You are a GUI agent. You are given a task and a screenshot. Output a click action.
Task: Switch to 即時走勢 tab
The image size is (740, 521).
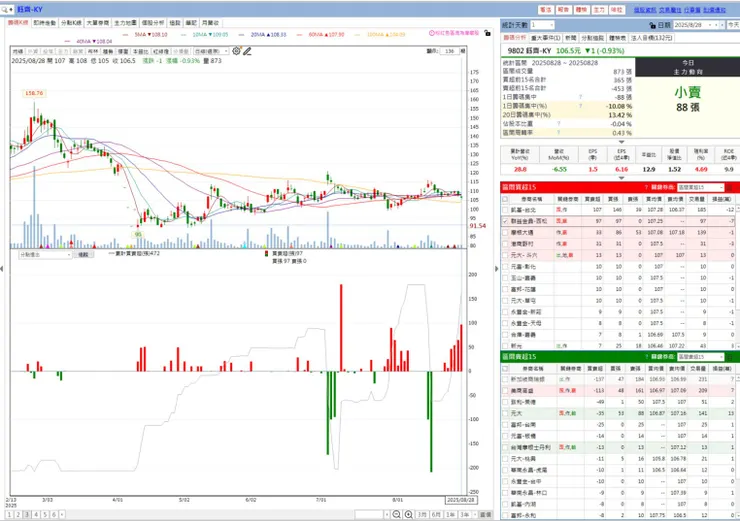point(45,23)
